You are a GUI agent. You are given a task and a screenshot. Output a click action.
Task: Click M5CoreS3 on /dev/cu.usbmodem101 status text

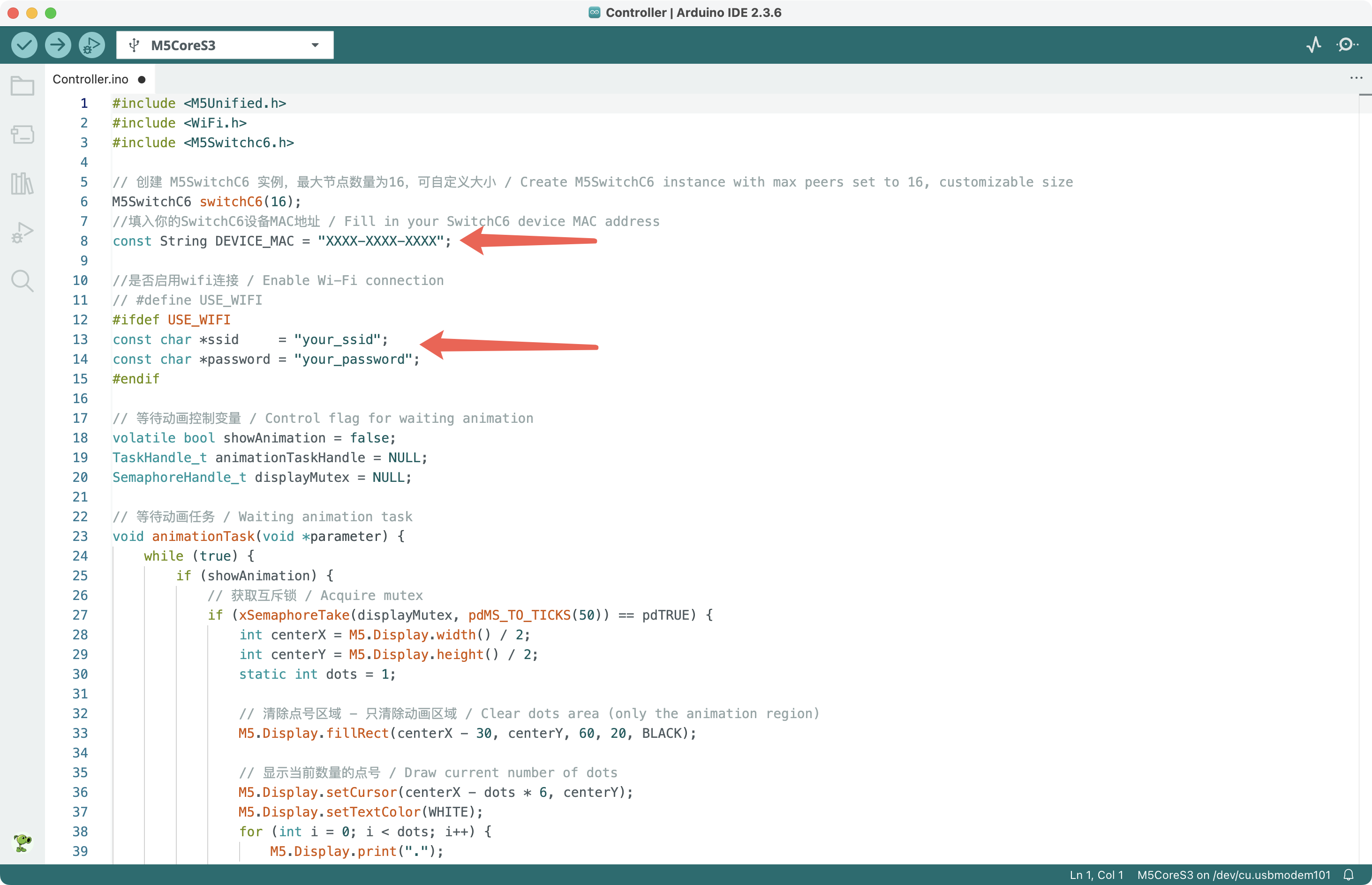click(1234, 875)
